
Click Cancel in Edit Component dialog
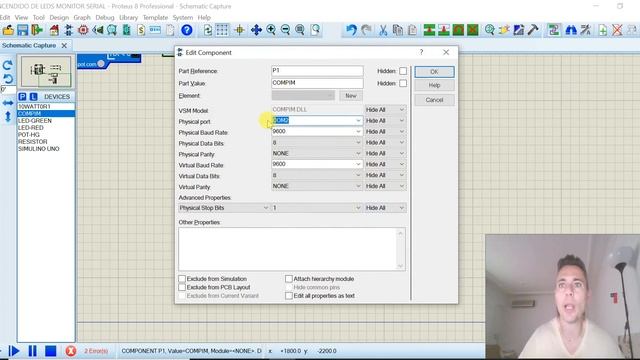pyautogui.click(x=434, y=100)
